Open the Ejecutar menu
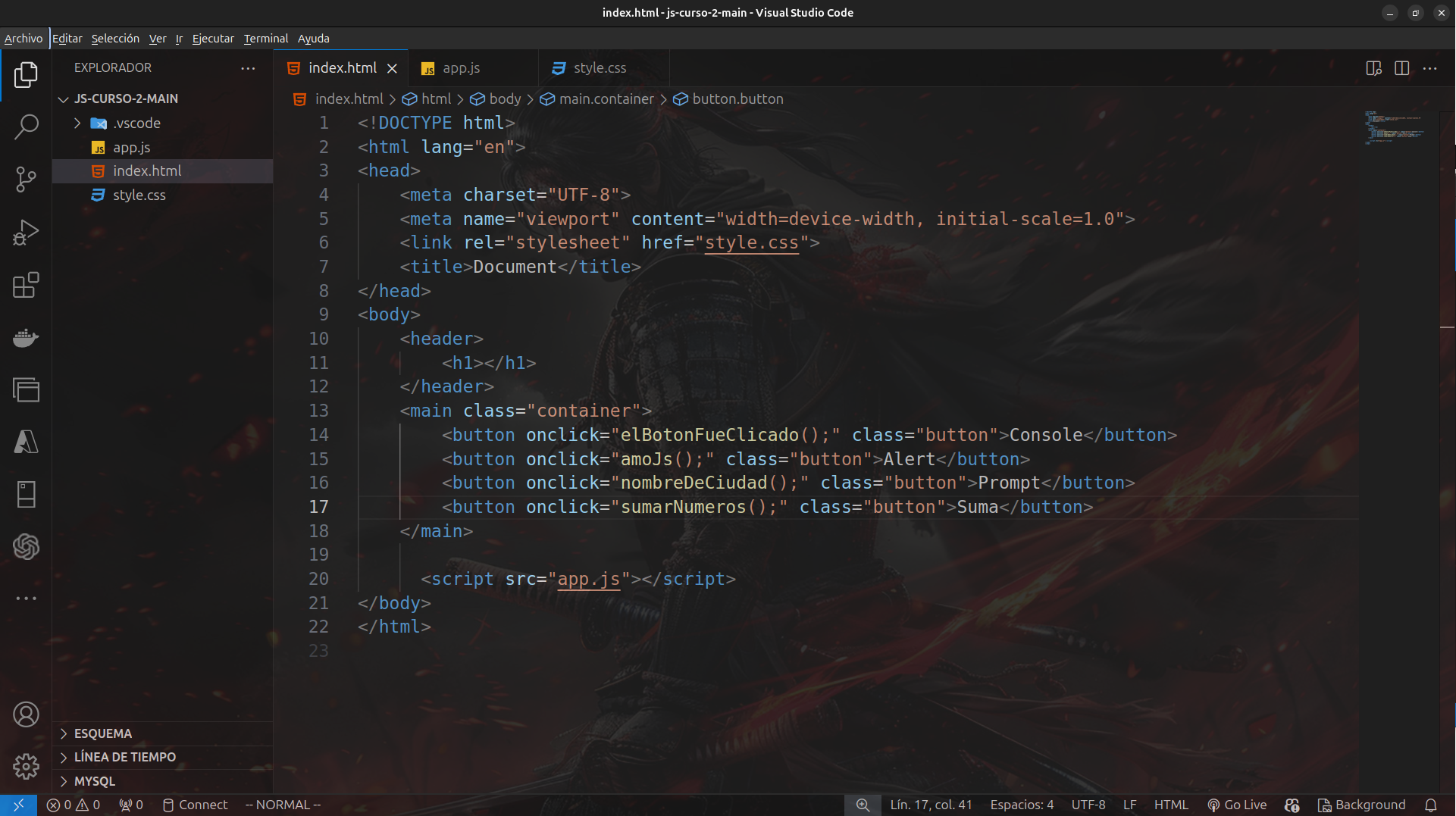Viewport: 1456px width, 816px height. point(213,39)
